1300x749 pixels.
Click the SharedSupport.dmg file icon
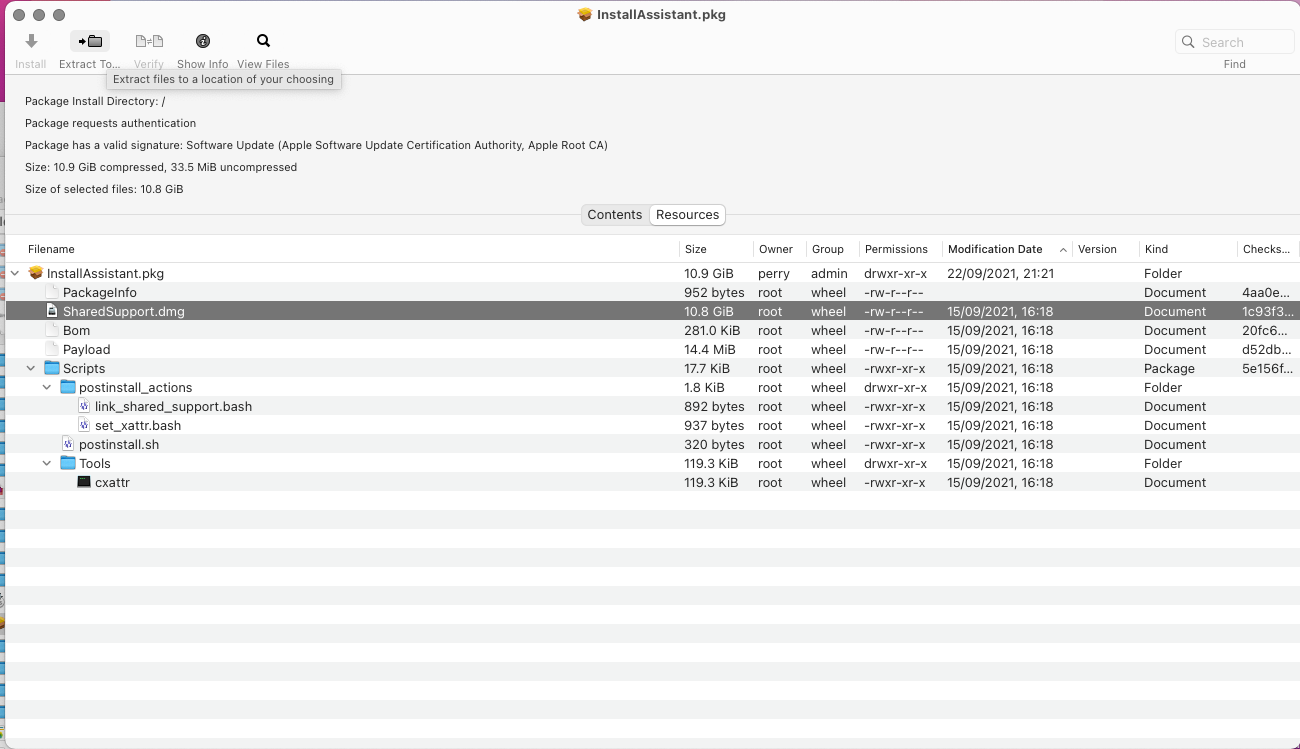click(52, 311)
